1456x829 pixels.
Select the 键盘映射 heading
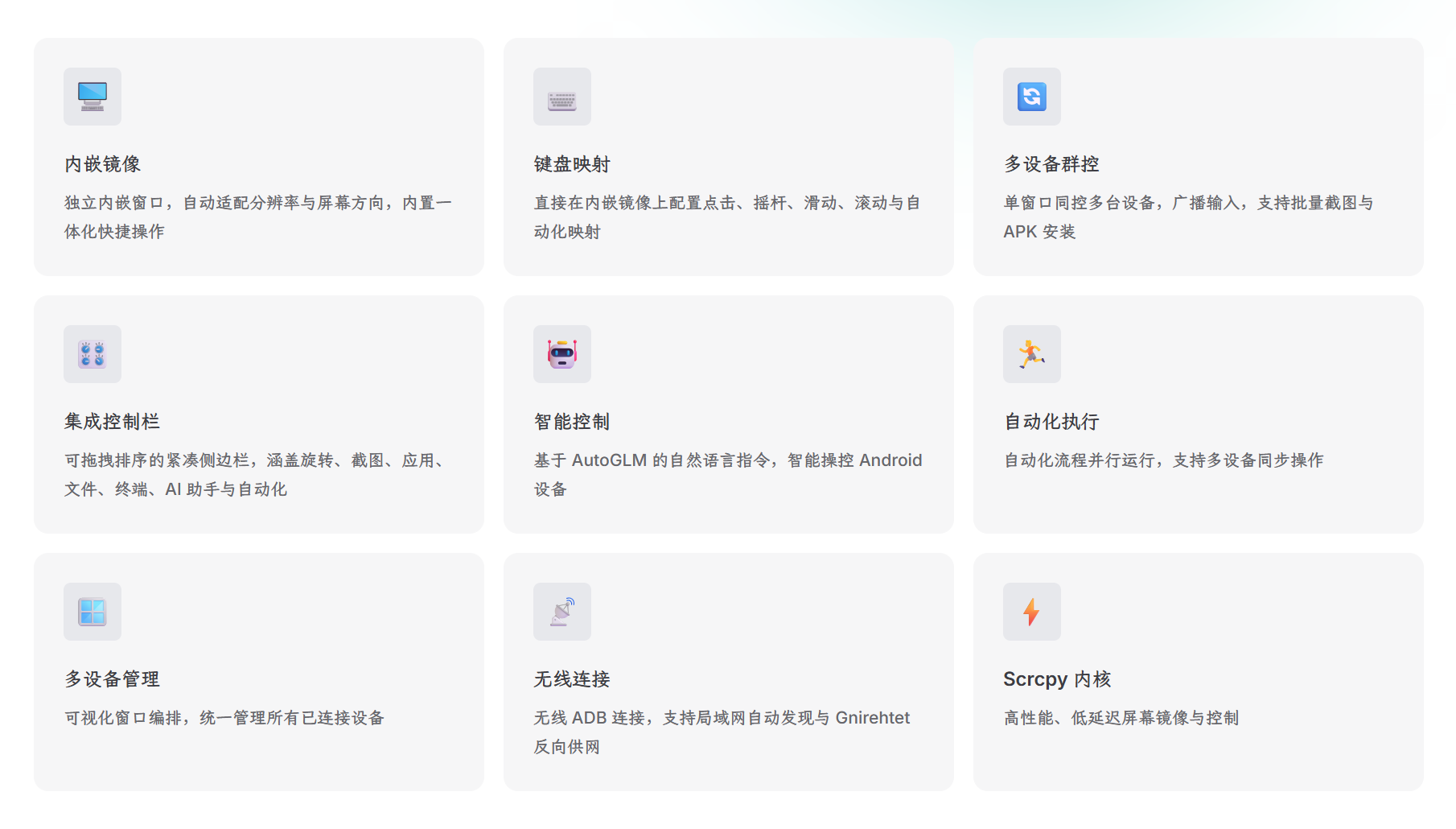[x=573, y=164]
